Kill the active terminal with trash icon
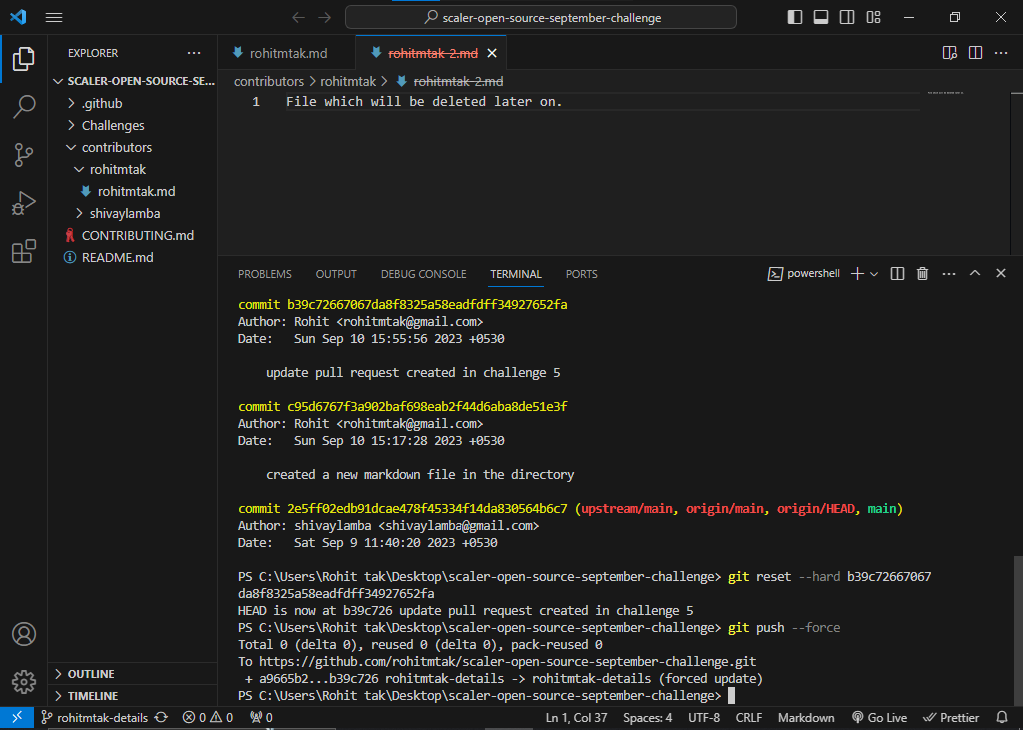 click(922, 273)
